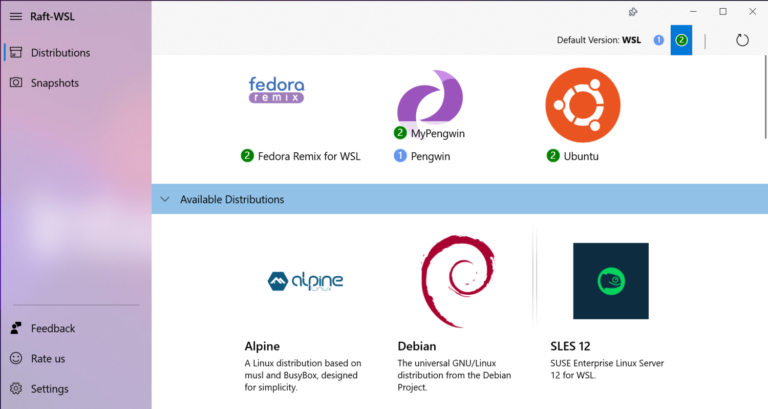Open the Feedback link
Image resolution: width=768 pixels, height=409 pixels.
click(52, 328)
